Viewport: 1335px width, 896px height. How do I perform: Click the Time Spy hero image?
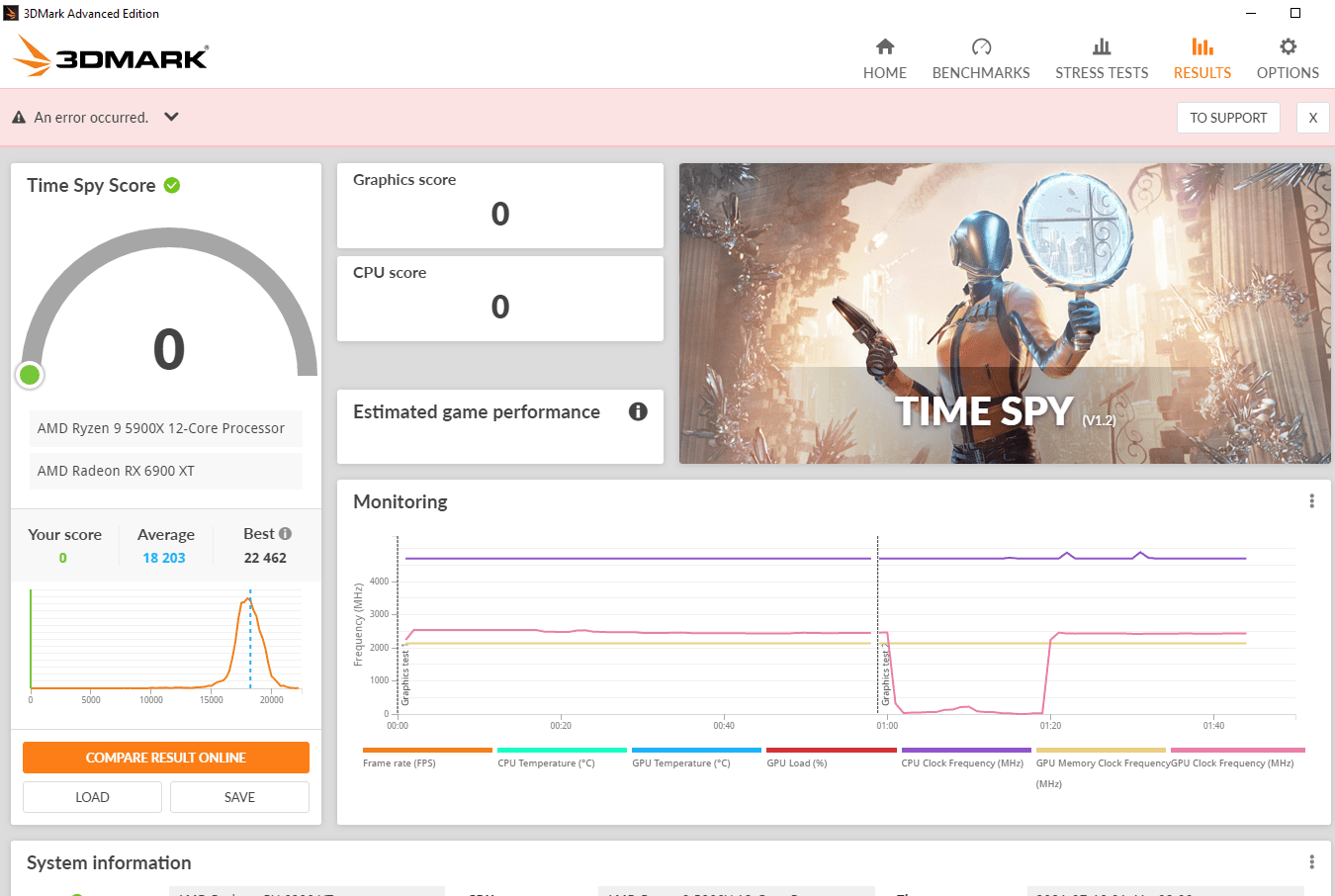coord(1005,314)
